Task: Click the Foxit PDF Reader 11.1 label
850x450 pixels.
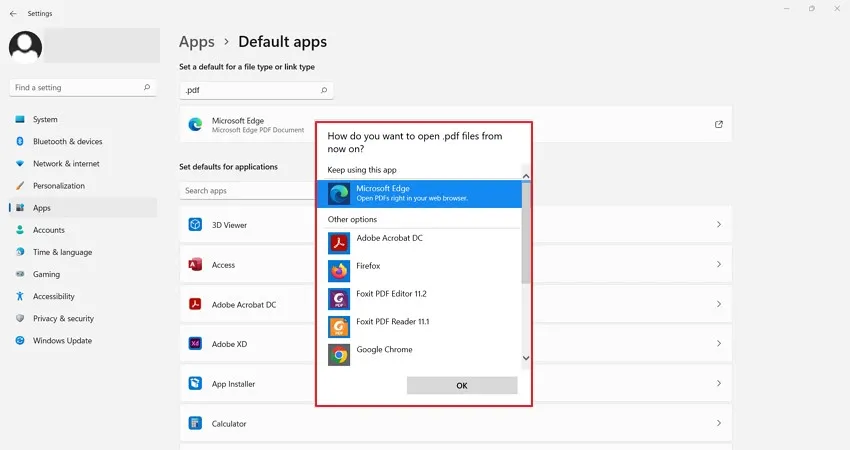Action: [x=392, y=322]
